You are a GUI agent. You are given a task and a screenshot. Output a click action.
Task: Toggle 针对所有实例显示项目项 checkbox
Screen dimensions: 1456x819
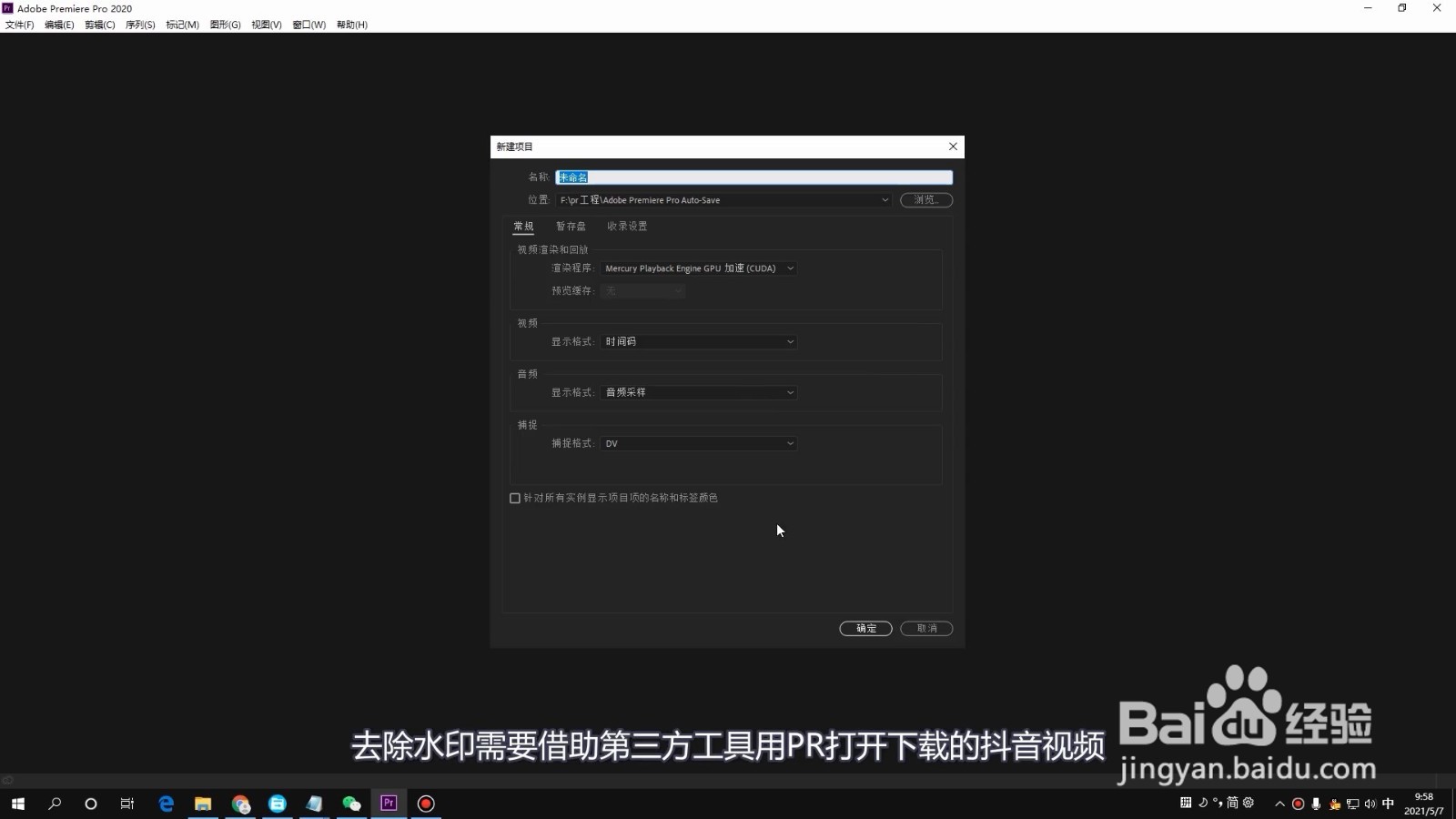(515, 499)
